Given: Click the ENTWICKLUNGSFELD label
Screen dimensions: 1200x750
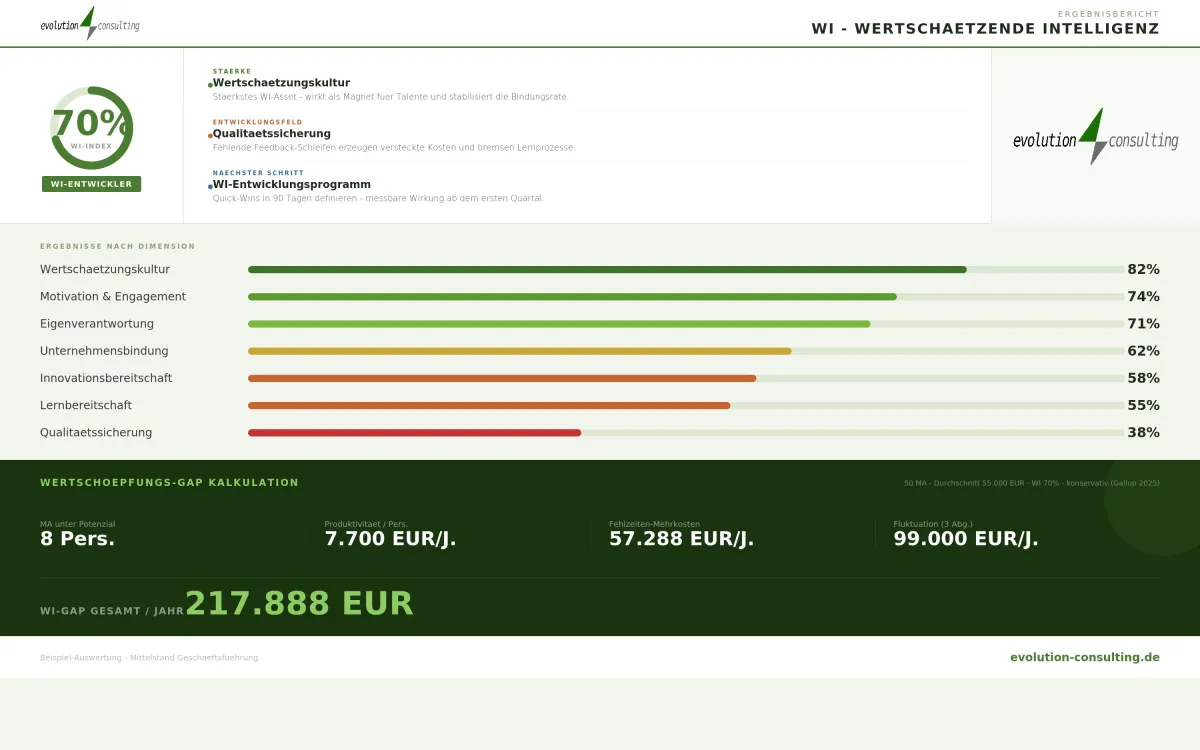Looking at the screenshot, I should click(257, 122).
